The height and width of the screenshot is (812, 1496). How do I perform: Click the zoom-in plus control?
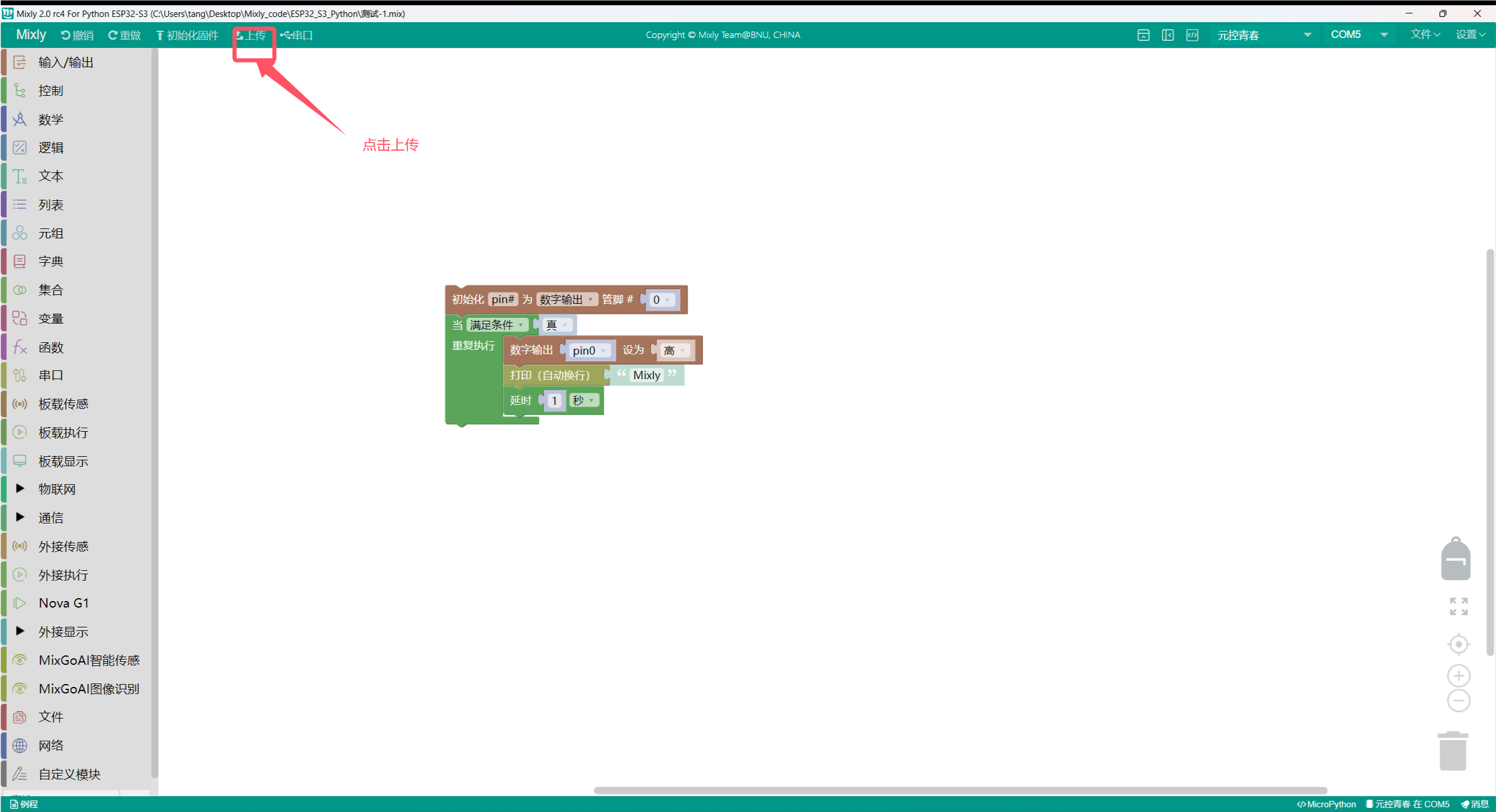[x=1458, y=676]
